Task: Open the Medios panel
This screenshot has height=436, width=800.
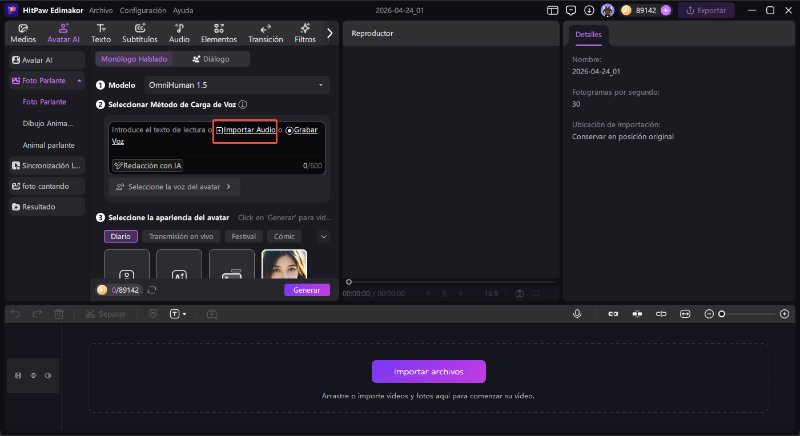Action: pyautogui.click(x=23, y=33)
